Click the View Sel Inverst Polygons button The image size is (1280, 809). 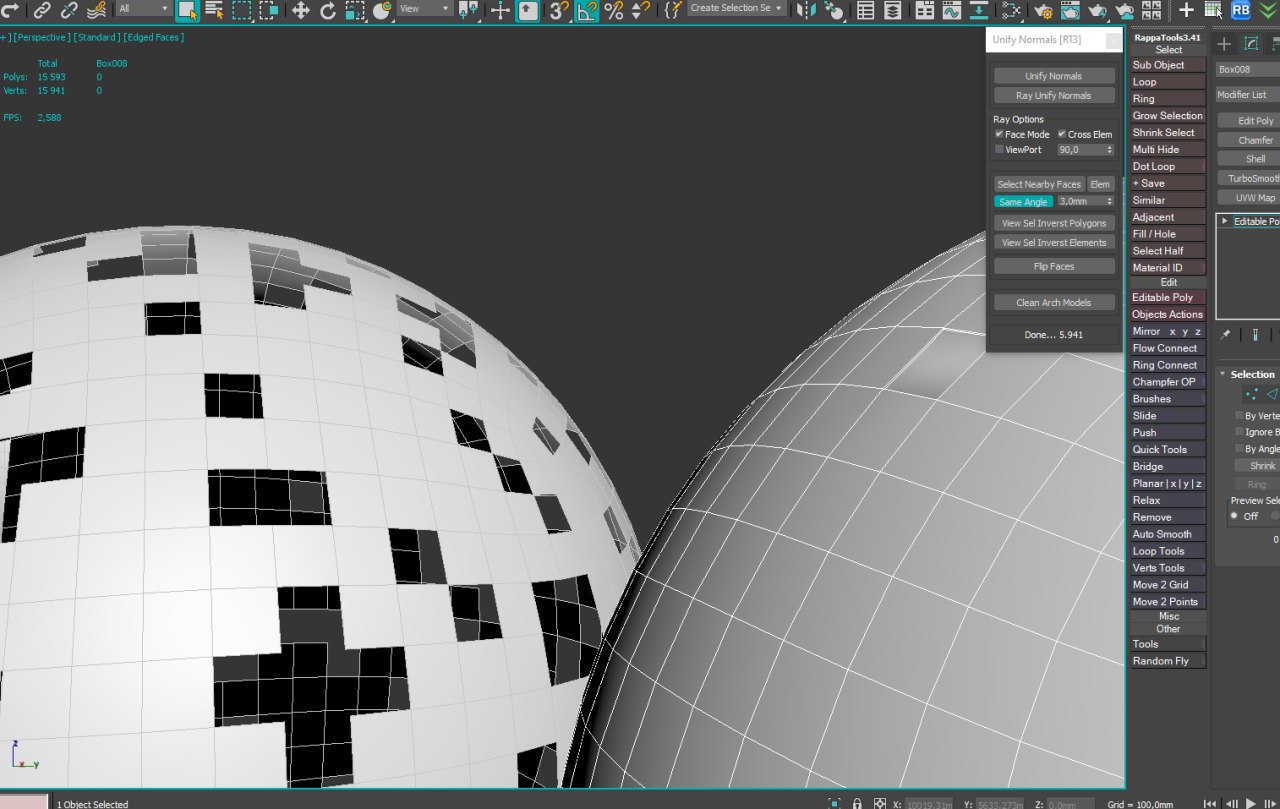[1053, 223]
